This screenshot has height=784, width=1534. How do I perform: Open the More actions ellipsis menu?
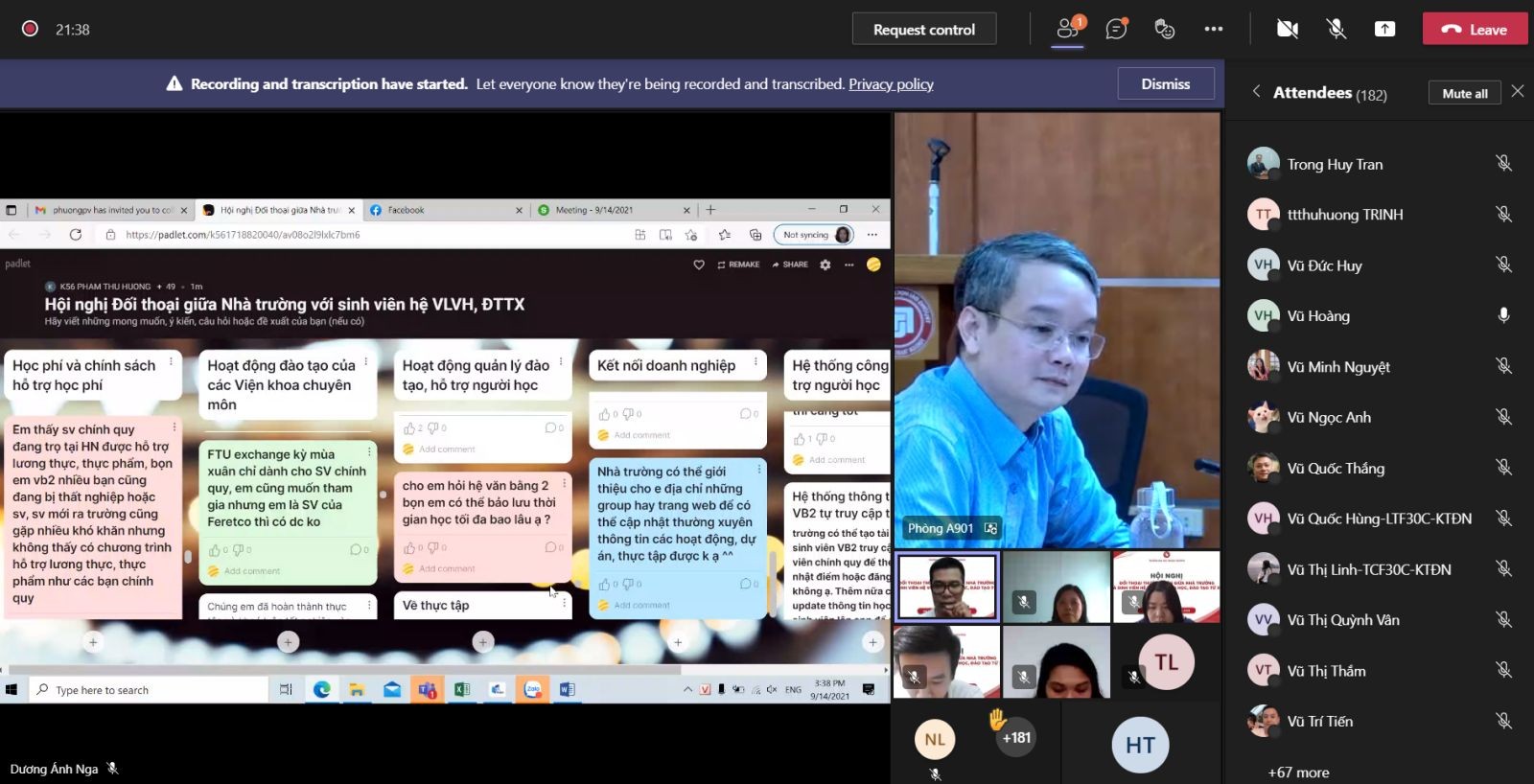(1214, 29)
